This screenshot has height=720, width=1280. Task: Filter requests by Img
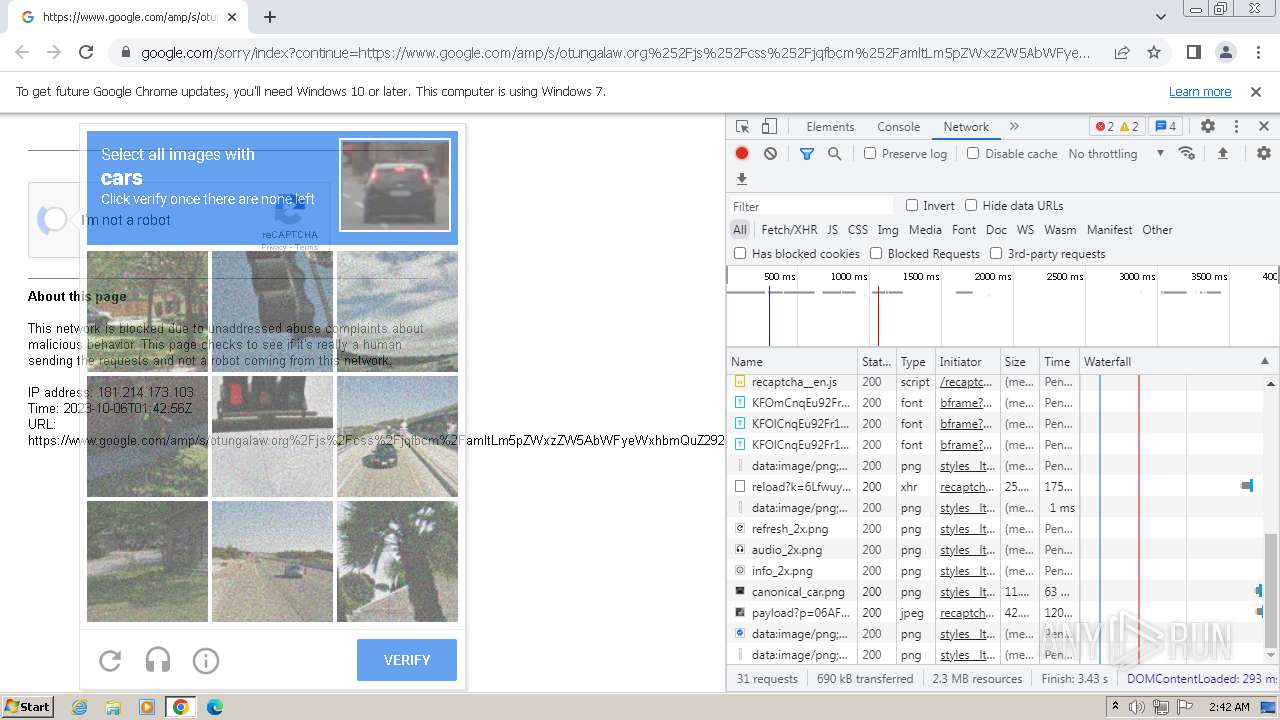888,229
